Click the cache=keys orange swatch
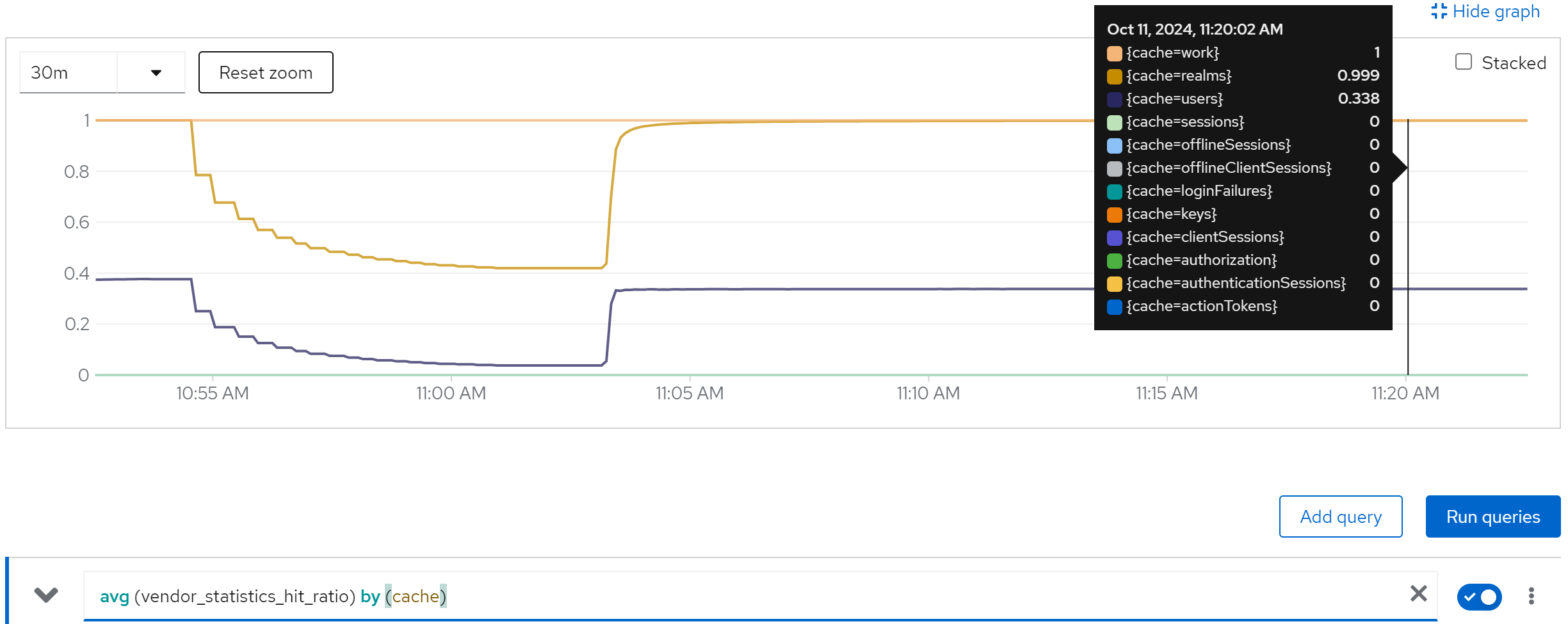This screenshot has width=1568, height=624. click(x=1114, y=214)
